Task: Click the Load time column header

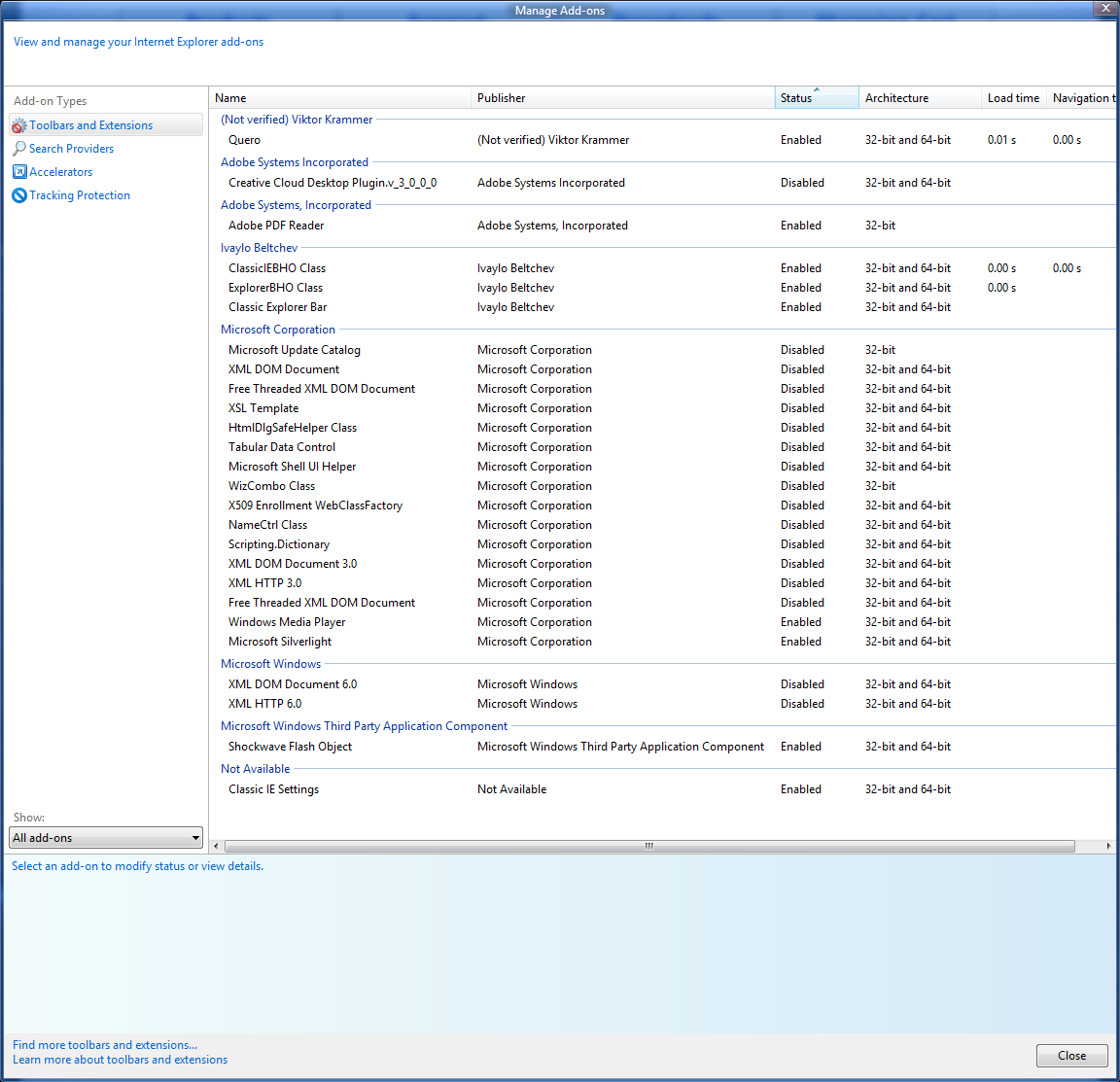Action: (1013, 98)
